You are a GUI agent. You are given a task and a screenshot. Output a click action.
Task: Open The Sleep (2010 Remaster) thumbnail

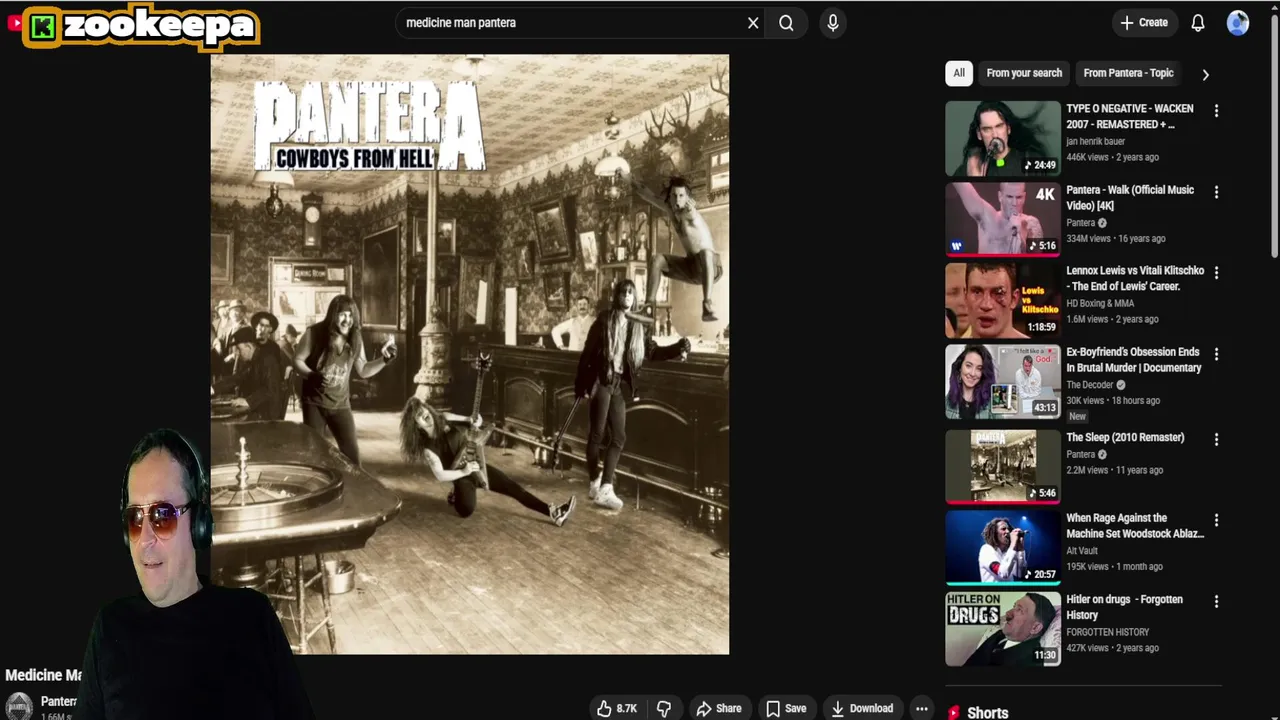point(1003,466)
